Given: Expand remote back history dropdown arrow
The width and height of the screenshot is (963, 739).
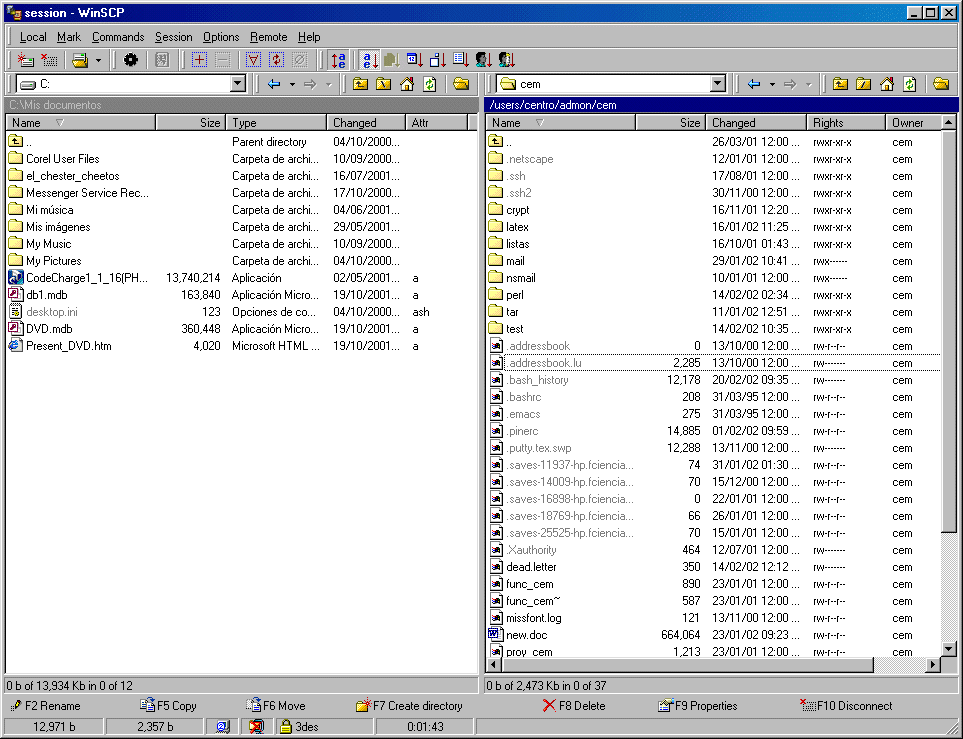Looking at the screenshot, I should tap(772, 84).
